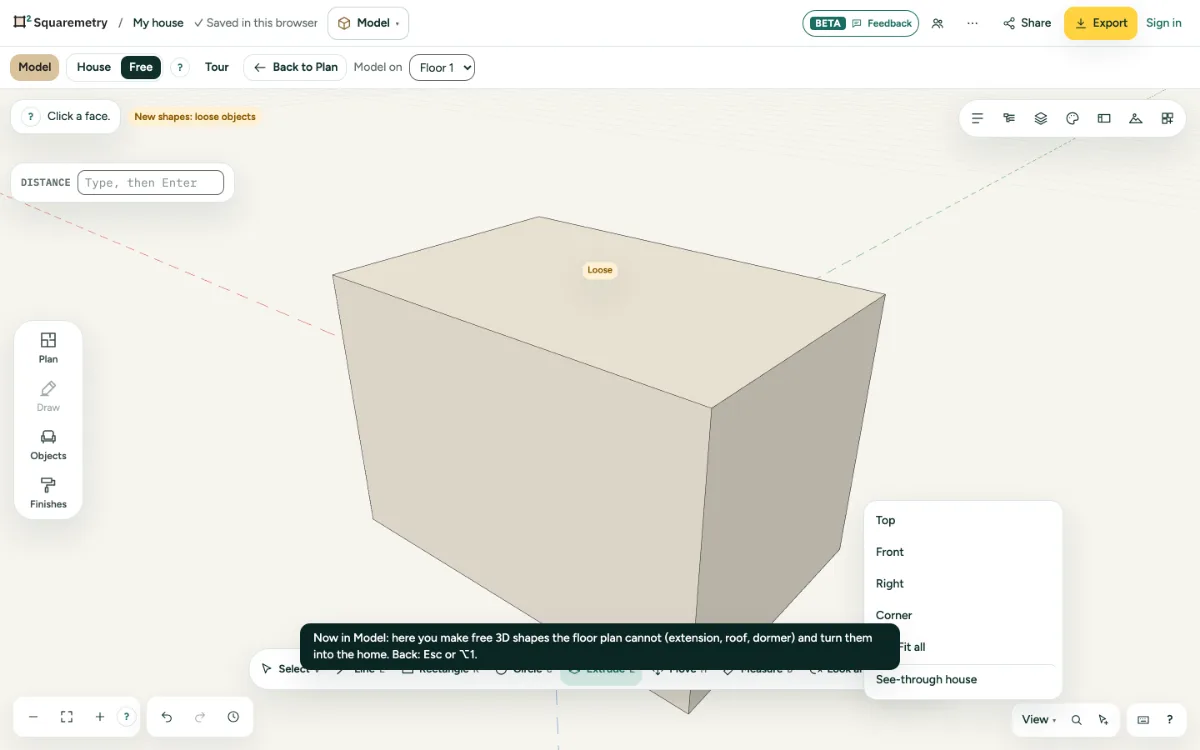Click the Share button
The height and width of the screenshot is (750, 1200).
pos(1027,23)
